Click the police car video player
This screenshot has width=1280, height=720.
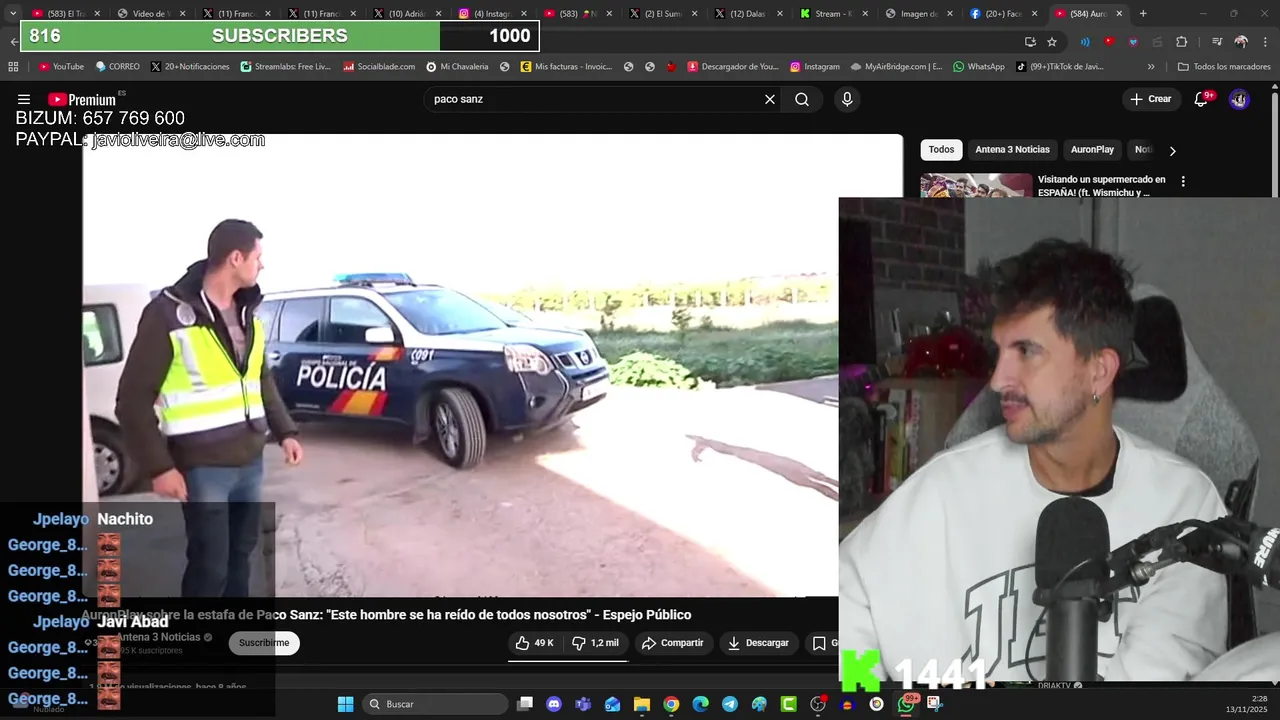(460, 365)
